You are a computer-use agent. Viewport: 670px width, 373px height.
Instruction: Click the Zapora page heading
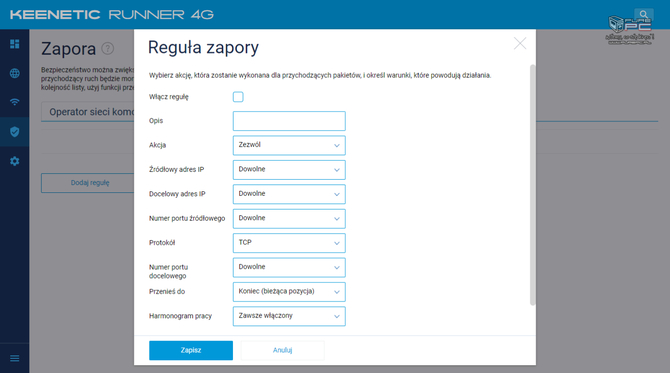[x=68, y=49]
